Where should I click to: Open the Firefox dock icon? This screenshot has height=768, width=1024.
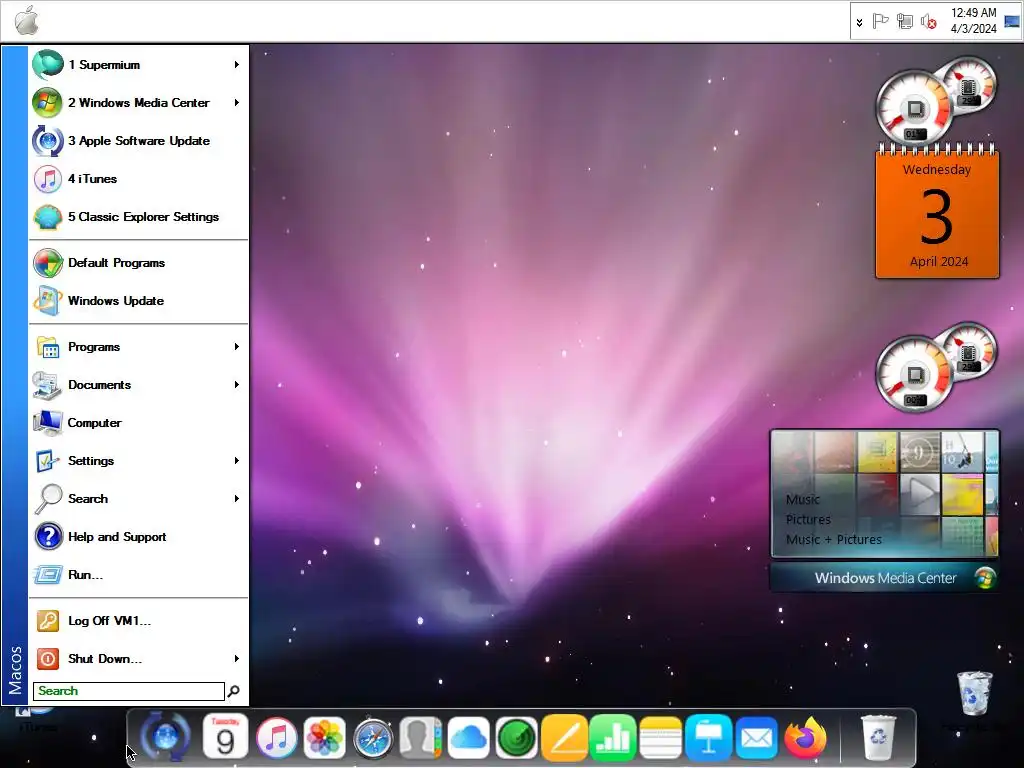[805, 737]
